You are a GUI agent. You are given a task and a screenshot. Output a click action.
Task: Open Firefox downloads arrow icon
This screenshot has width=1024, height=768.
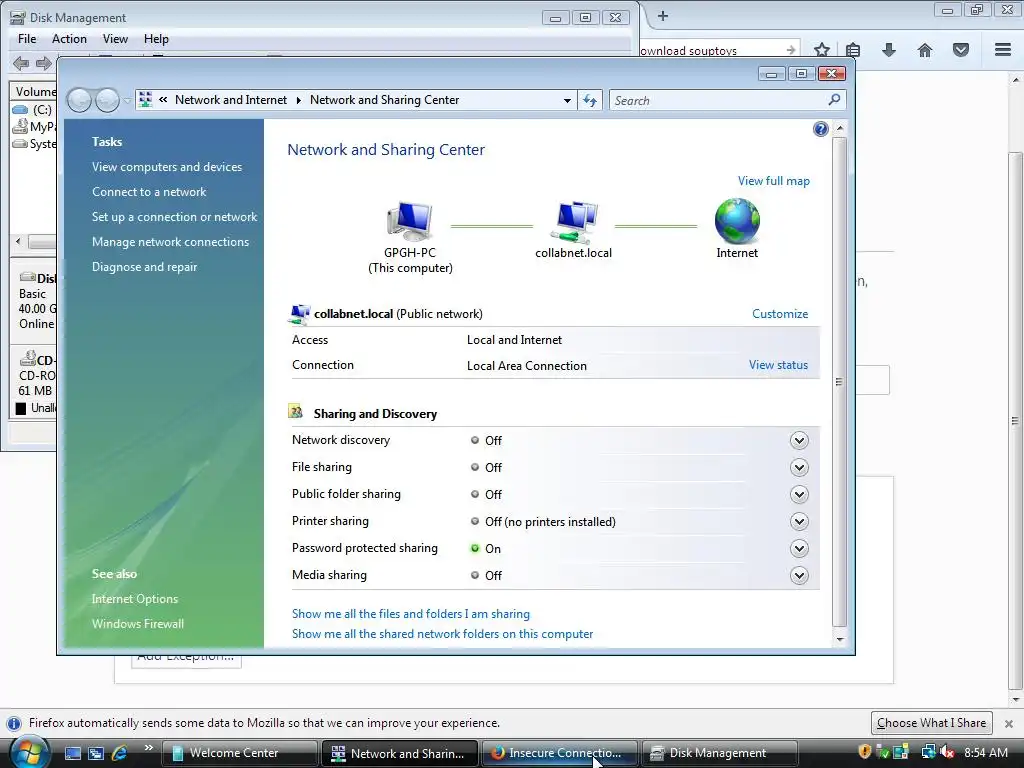point(888,50)
